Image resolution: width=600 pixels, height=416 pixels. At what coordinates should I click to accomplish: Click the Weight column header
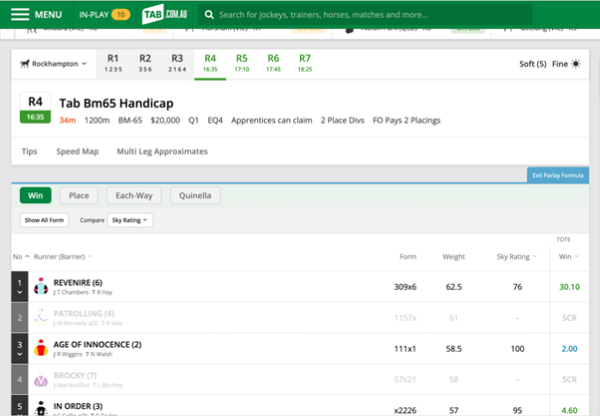point(454,256)
